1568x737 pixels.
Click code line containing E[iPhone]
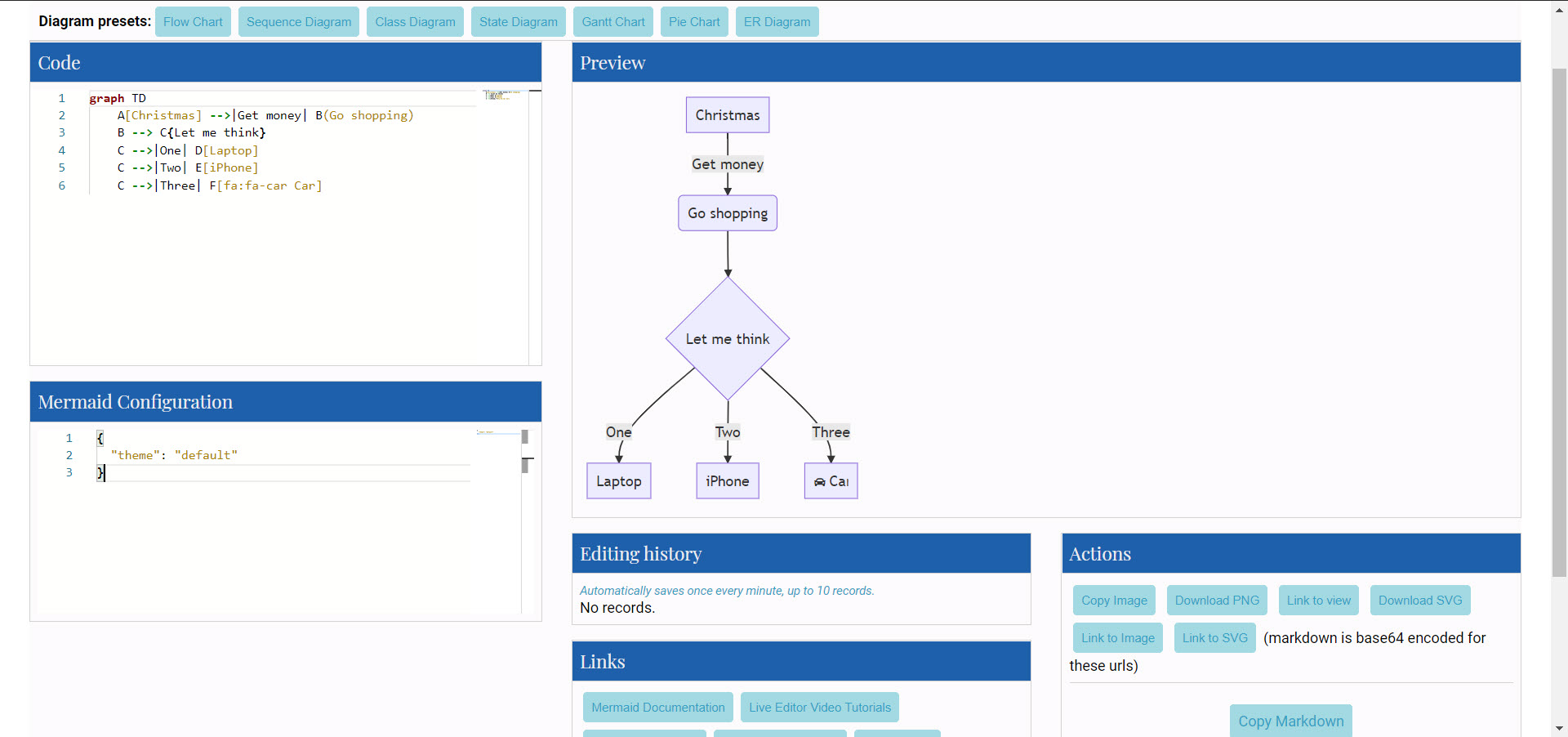click(188, 167)
